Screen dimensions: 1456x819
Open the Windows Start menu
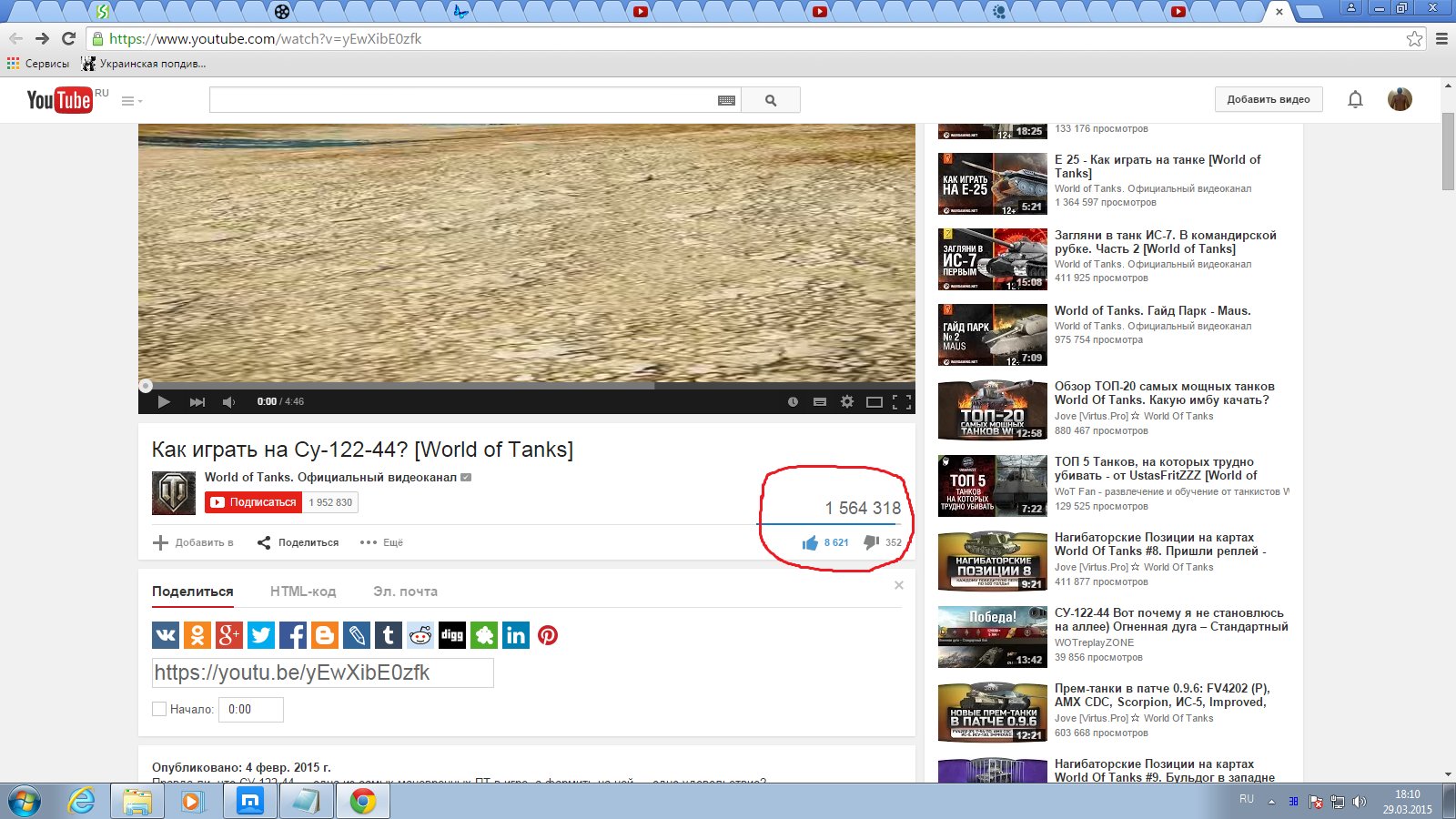[x=23, y=802]
